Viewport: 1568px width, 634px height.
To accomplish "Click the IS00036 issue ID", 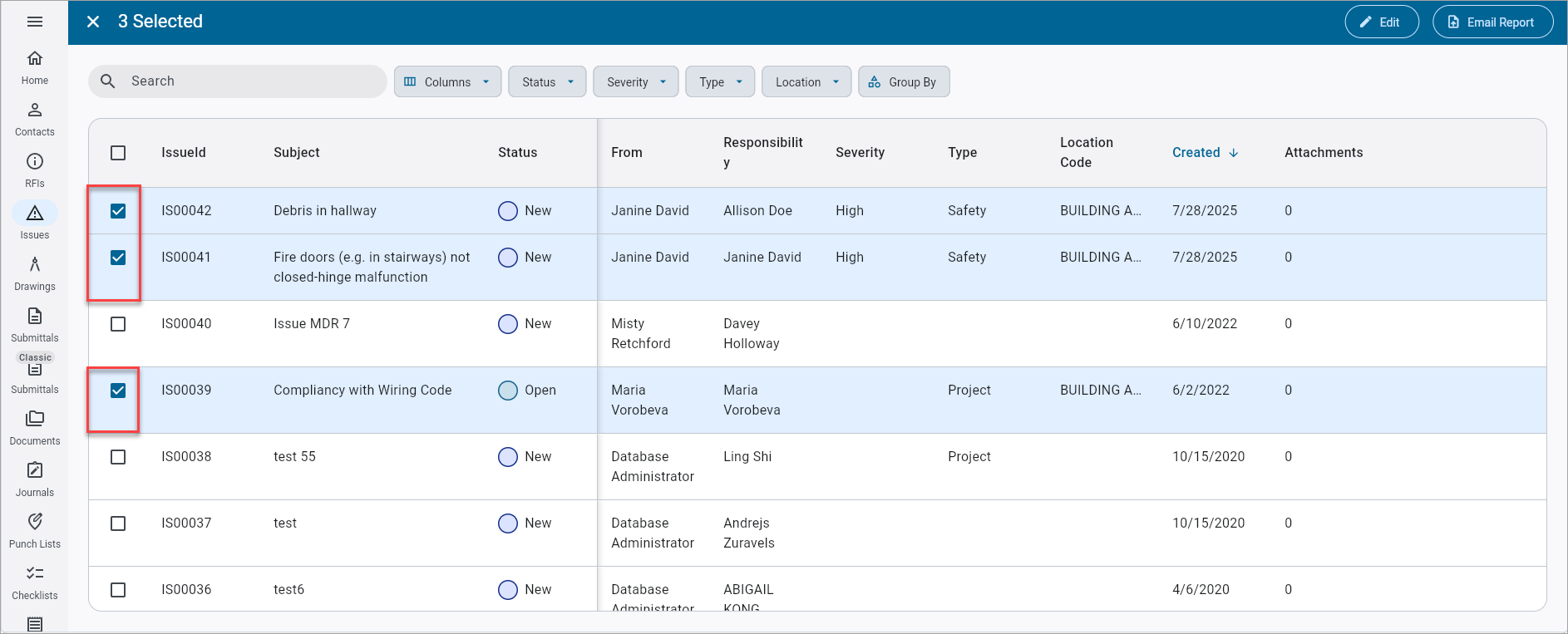I will 186,590.
